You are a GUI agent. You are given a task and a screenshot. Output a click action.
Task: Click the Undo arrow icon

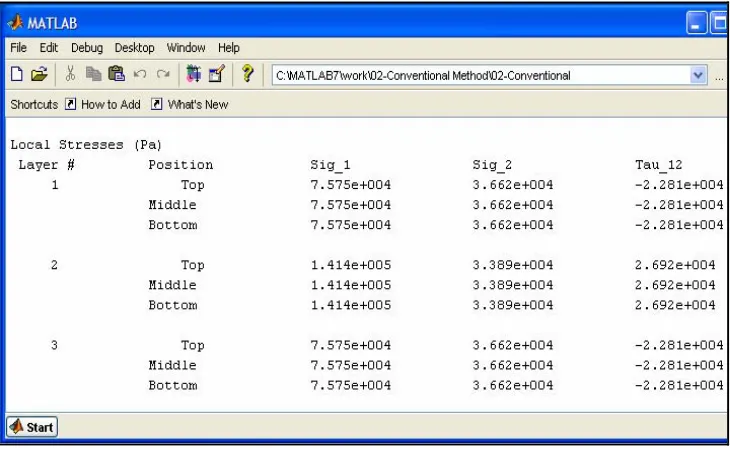140,74
